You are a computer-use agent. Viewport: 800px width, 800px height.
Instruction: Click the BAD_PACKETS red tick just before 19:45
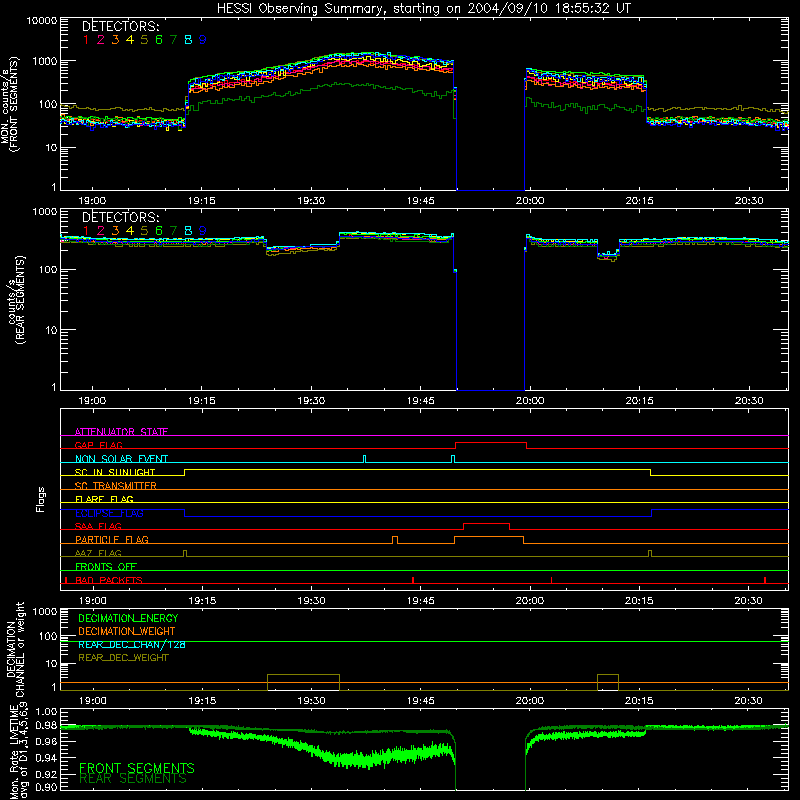[x=413, y=580]
